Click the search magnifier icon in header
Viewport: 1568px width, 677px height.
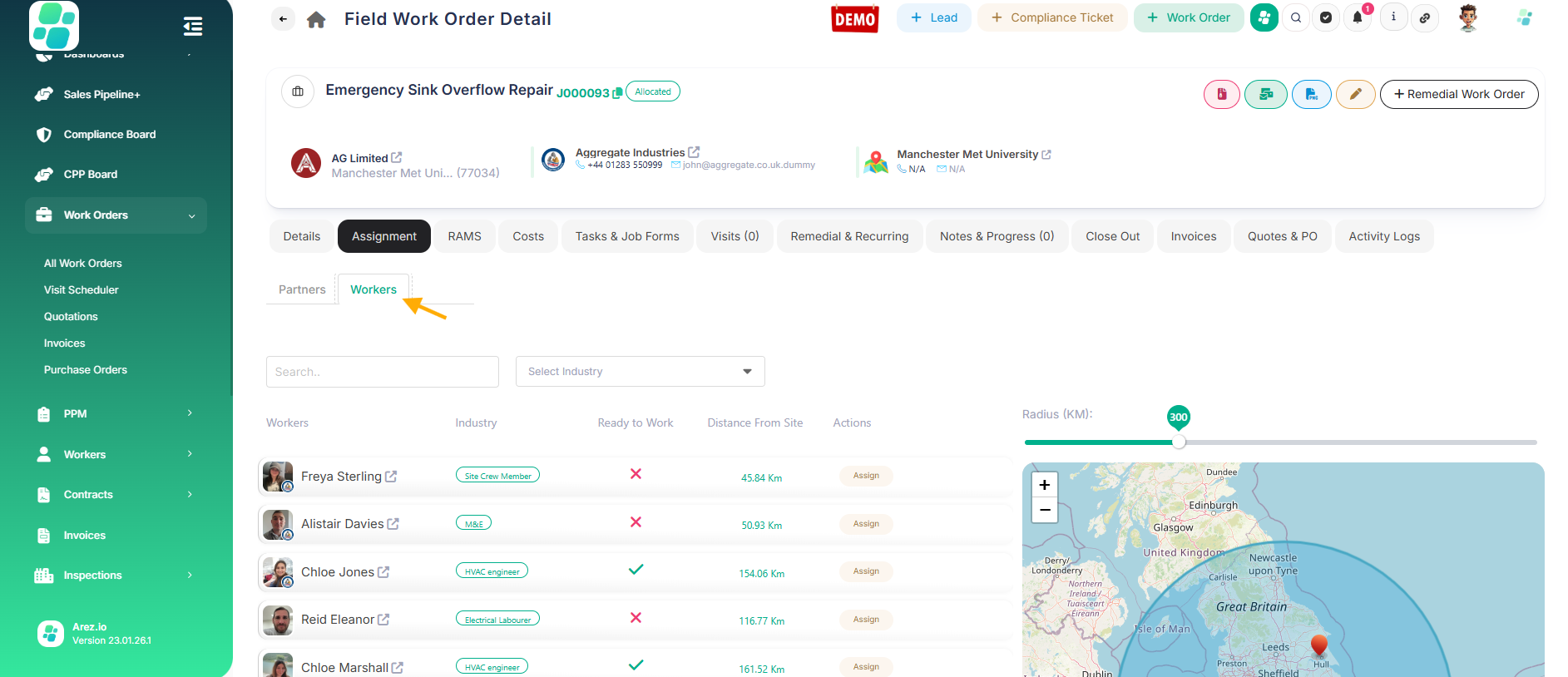(x=1295, y=17)
